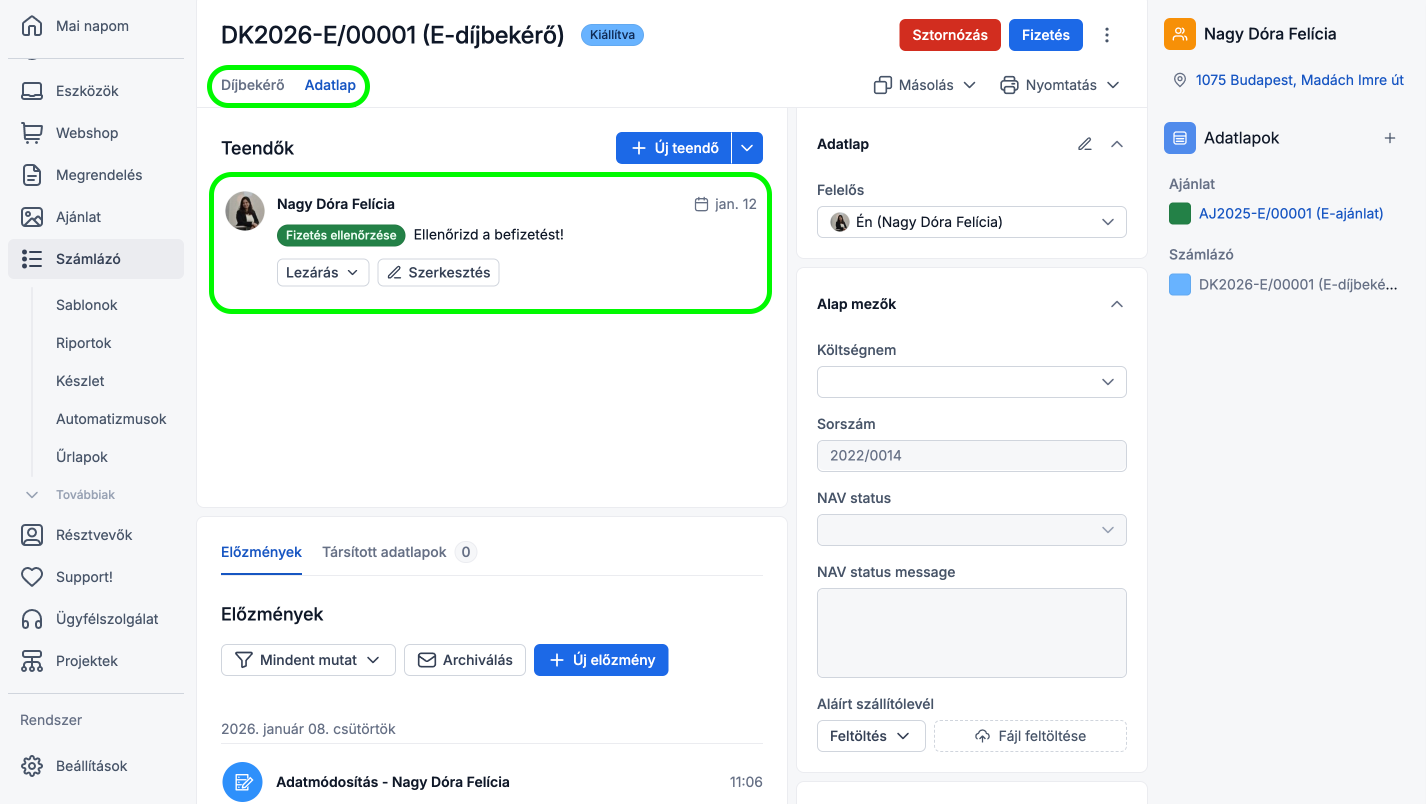The image size is (1426, 804).
Task: Open the Felelős dropdown
Action: point(971,222)
